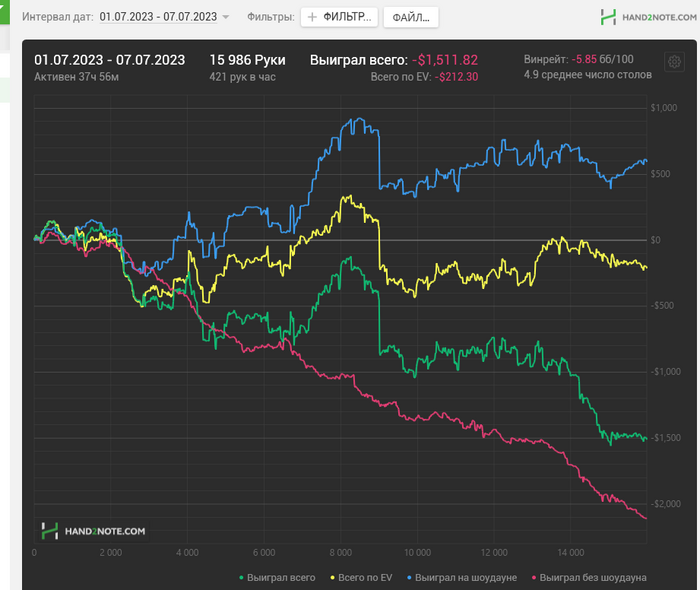Click the -$2,000 y-axis label

(x=665, y=503)
